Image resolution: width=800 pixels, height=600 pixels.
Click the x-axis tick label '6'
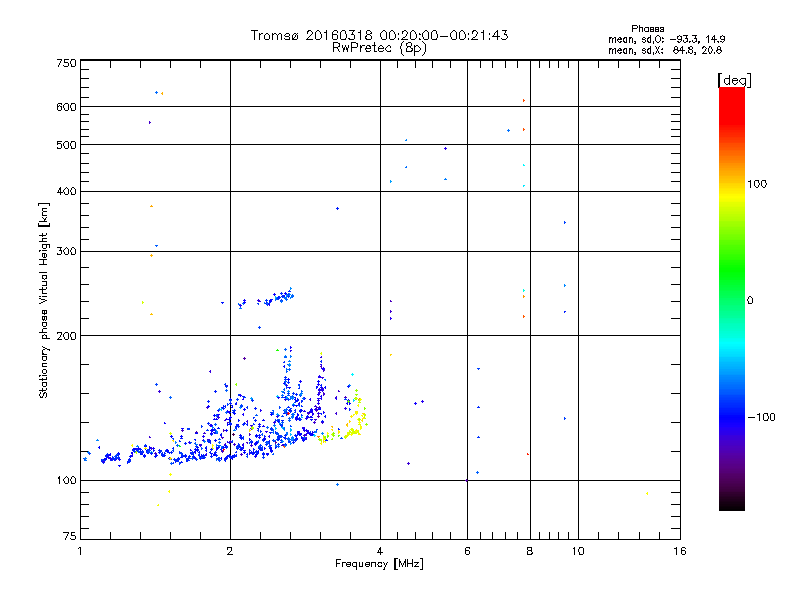point(467,551)
